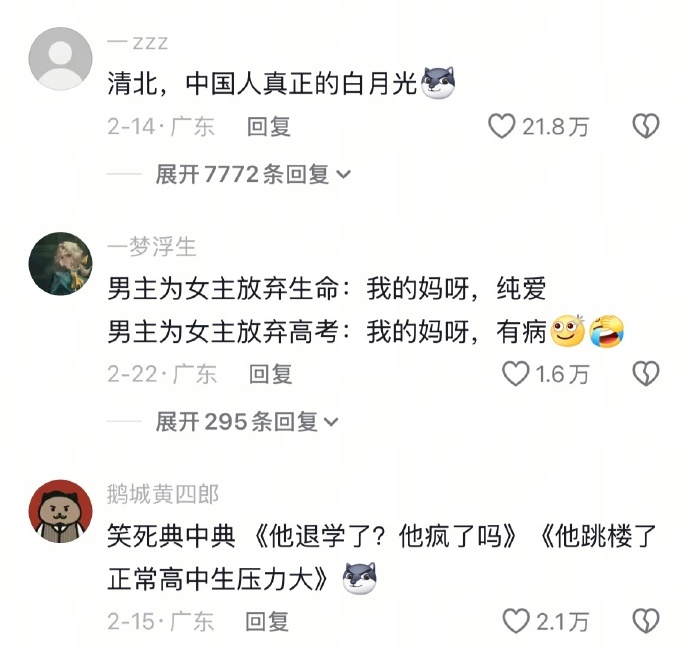This screenshot has width=690, height=653.
Task: Select the comment text 清北，中国人真正的白月光
Action: [262, 83]
